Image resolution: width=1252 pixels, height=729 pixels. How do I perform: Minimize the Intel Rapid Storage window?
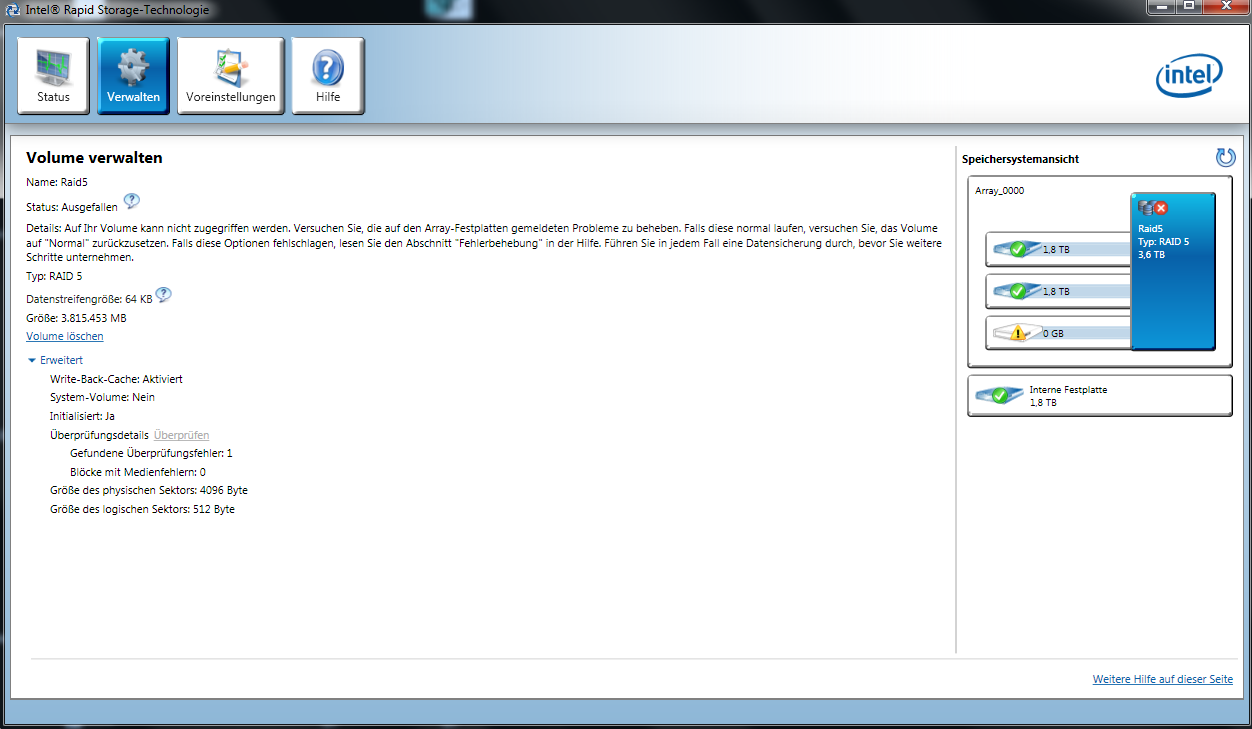(1163, 7)
